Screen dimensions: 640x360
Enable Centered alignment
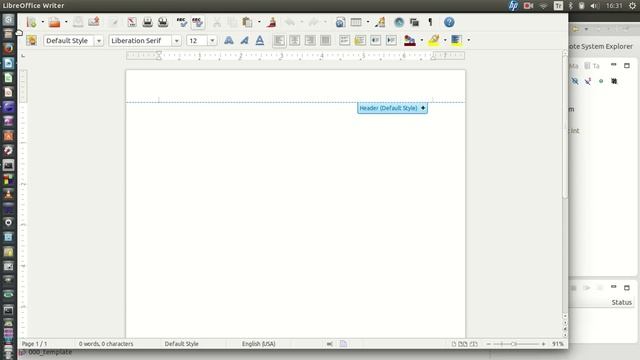coord(295,40)
